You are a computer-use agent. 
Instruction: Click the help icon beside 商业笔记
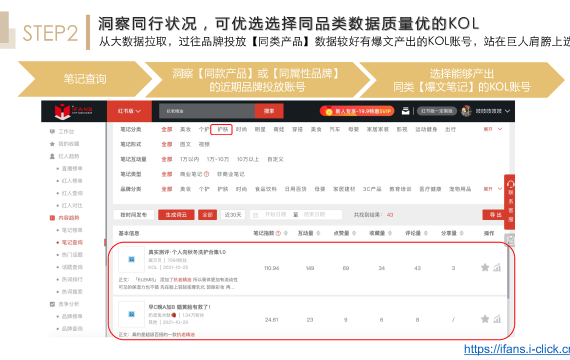(206, 174)
